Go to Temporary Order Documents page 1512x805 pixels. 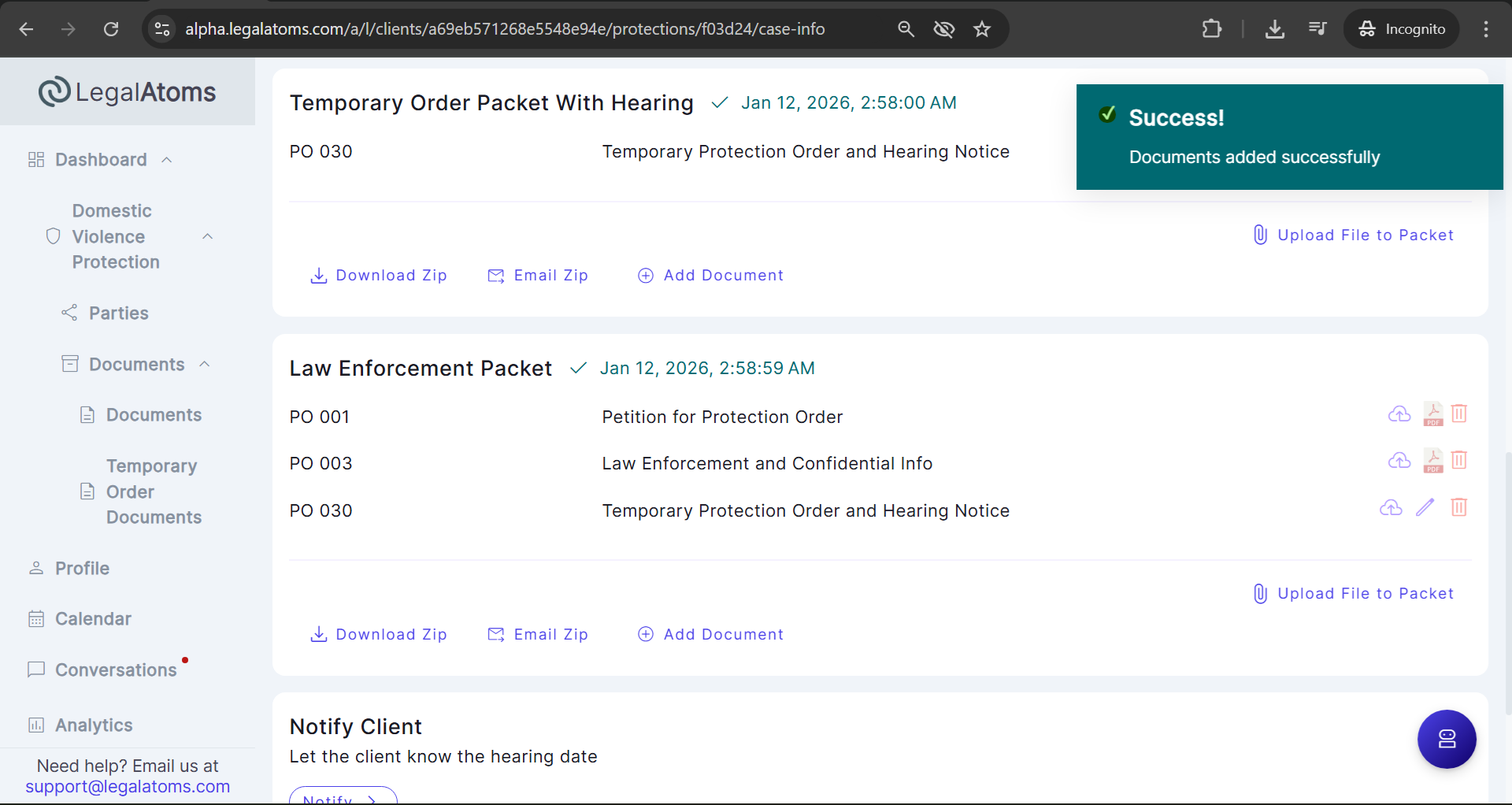pyautogui.click(x=153, y=492)
